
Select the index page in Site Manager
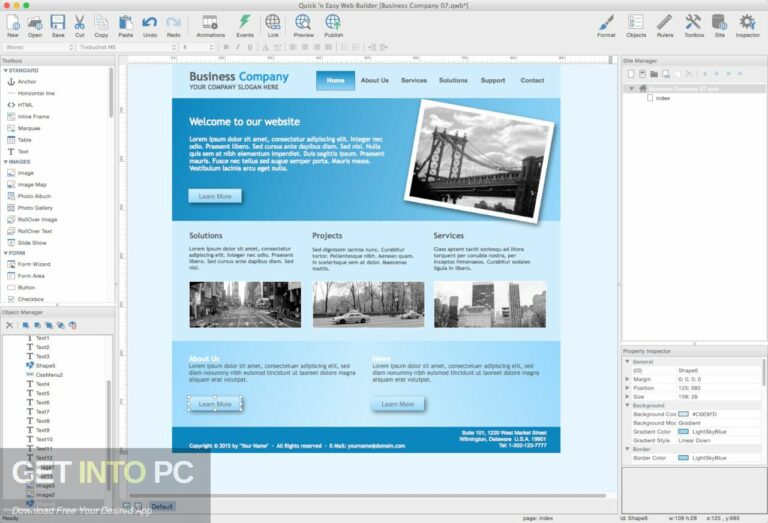659,98
